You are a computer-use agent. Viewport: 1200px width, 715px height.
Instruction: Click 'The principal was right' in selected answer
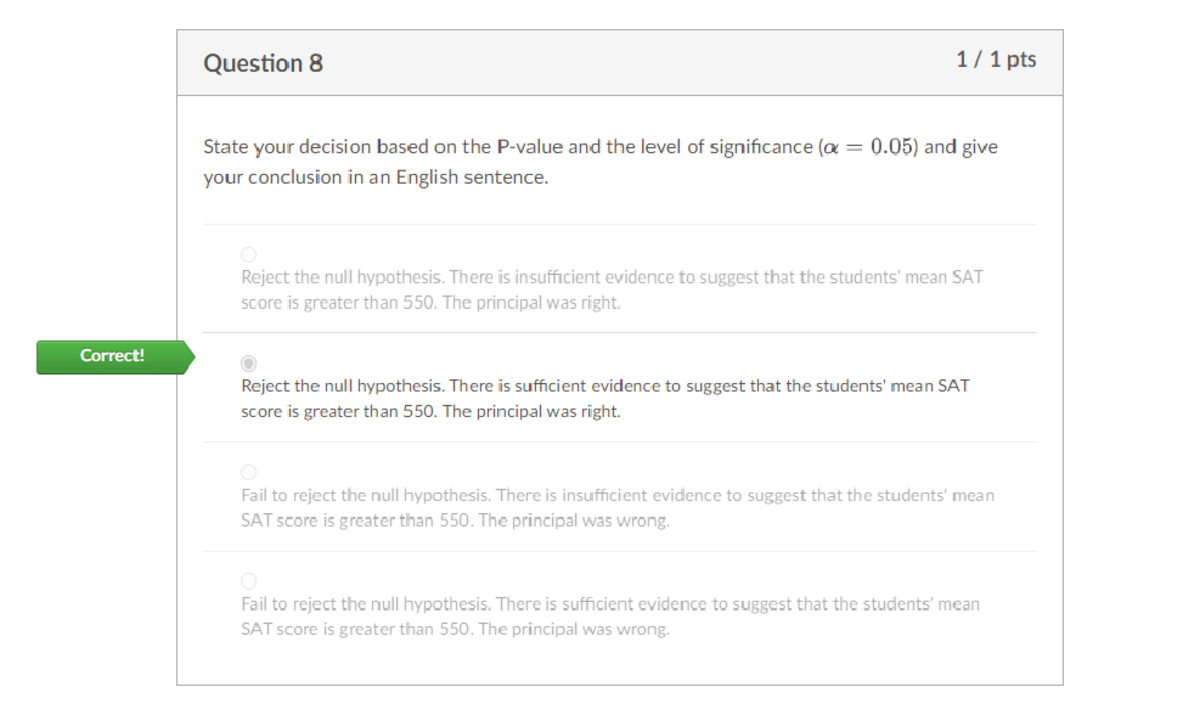pyautogui.click(x=531, y=411)
